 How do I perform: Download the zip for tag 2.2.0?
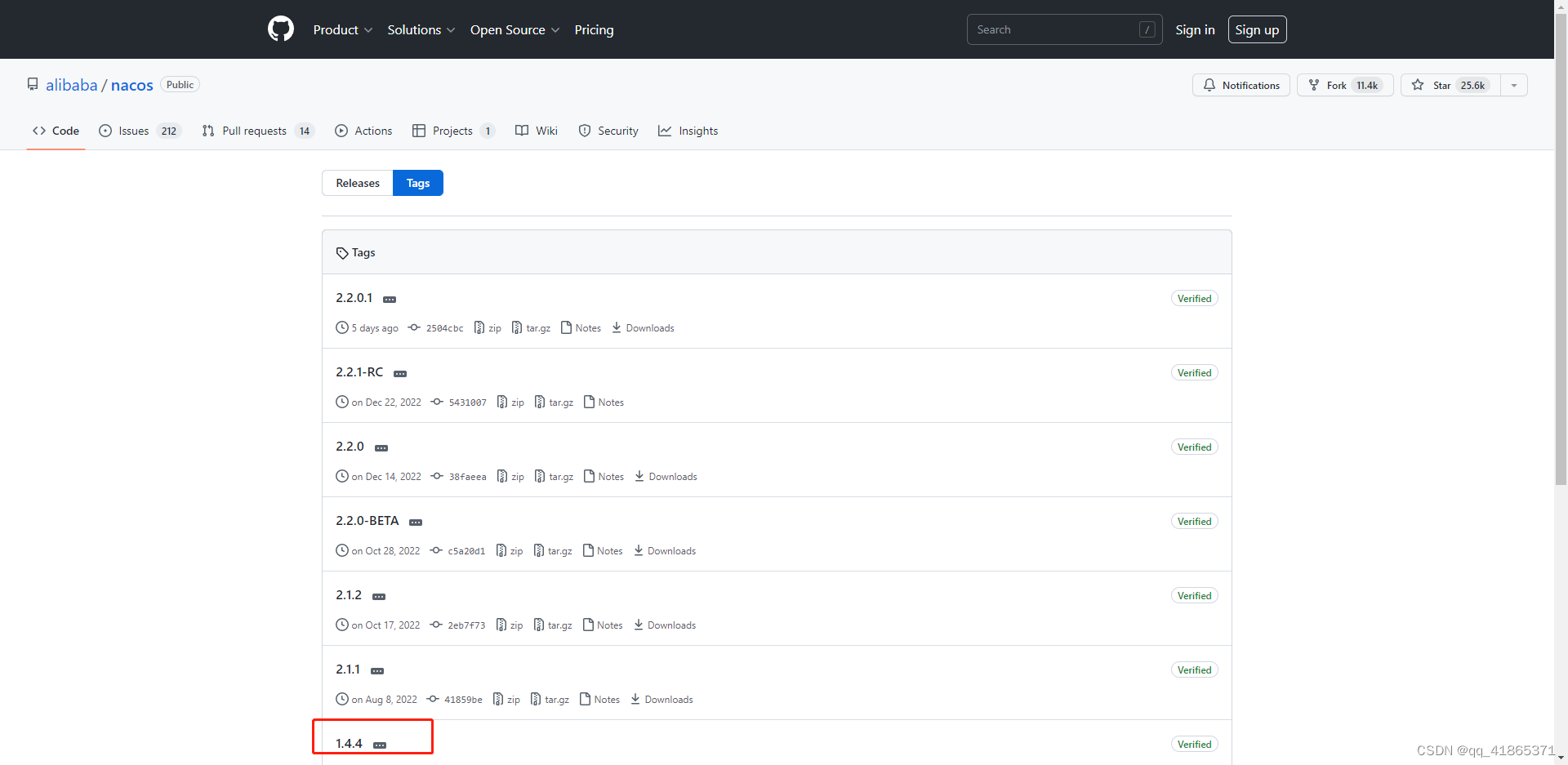[x=511, y=477]
